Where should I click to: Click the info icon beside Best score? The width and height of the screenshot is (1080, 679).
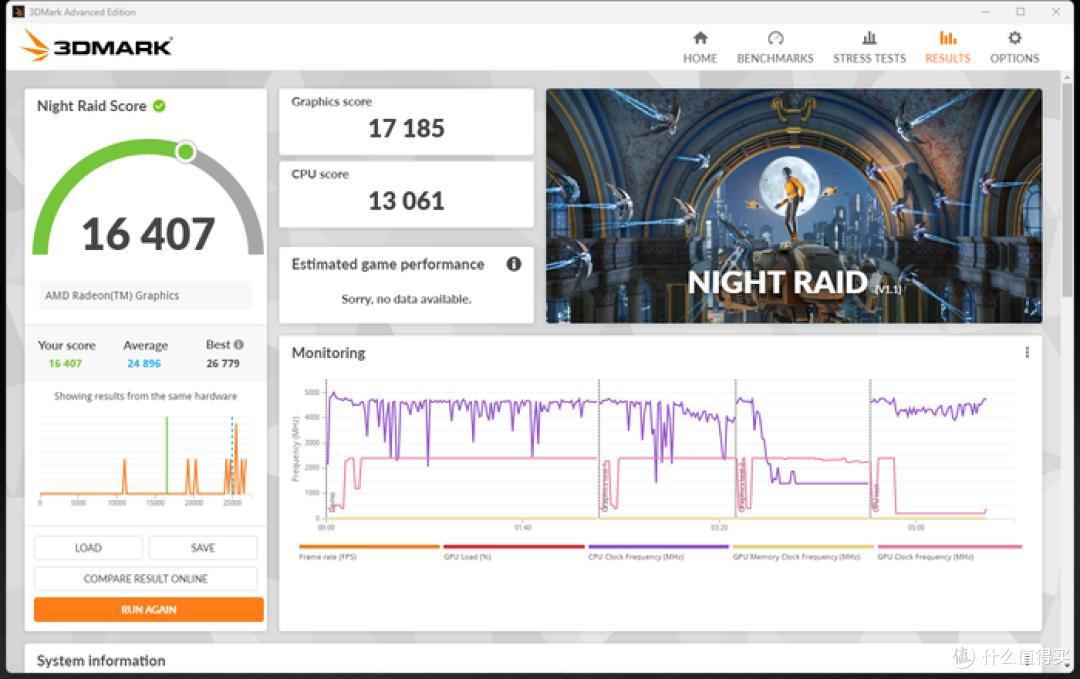(238, 344)
